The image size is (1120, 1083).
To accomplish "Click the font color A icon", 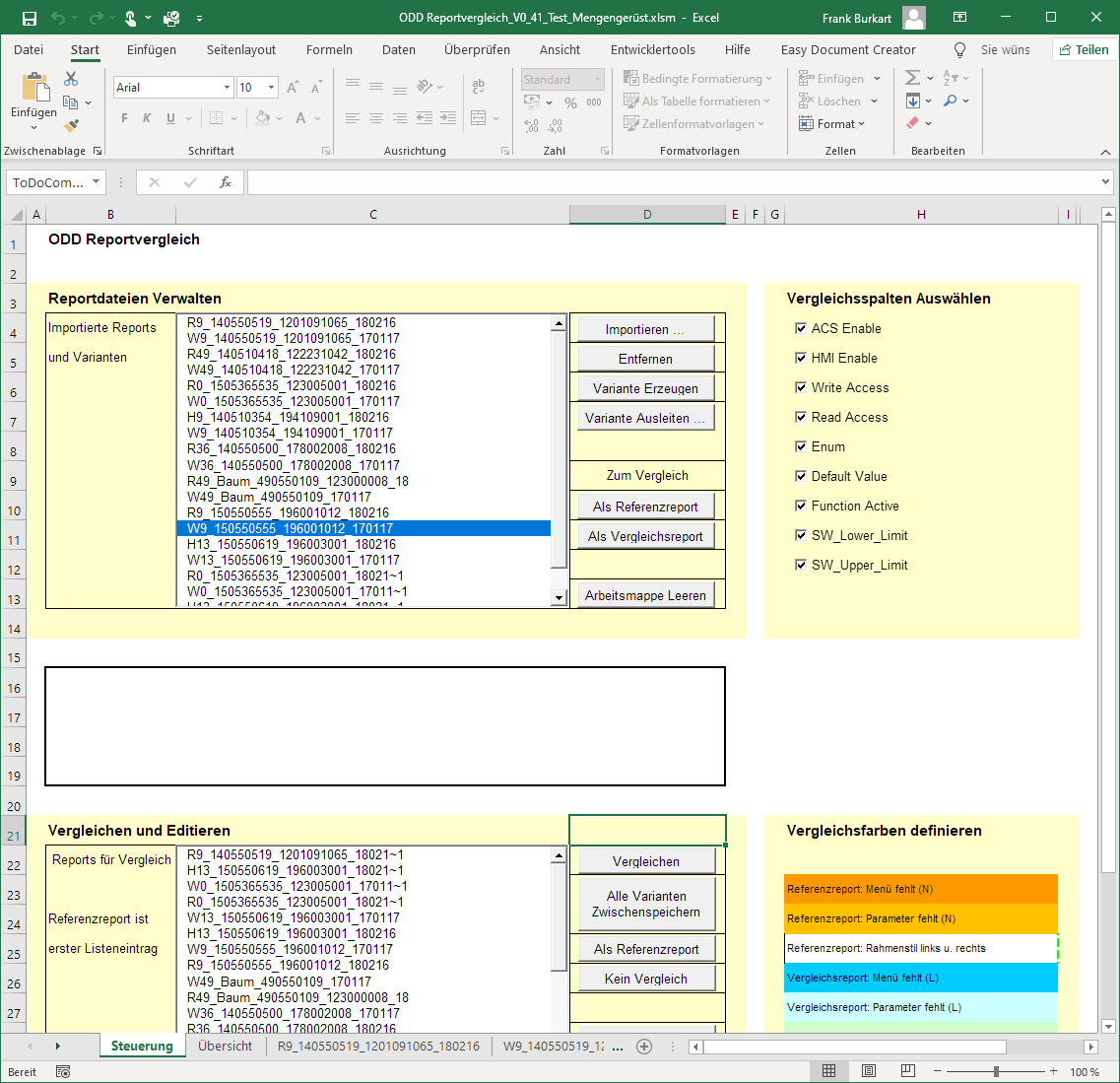I will point(298,117).
